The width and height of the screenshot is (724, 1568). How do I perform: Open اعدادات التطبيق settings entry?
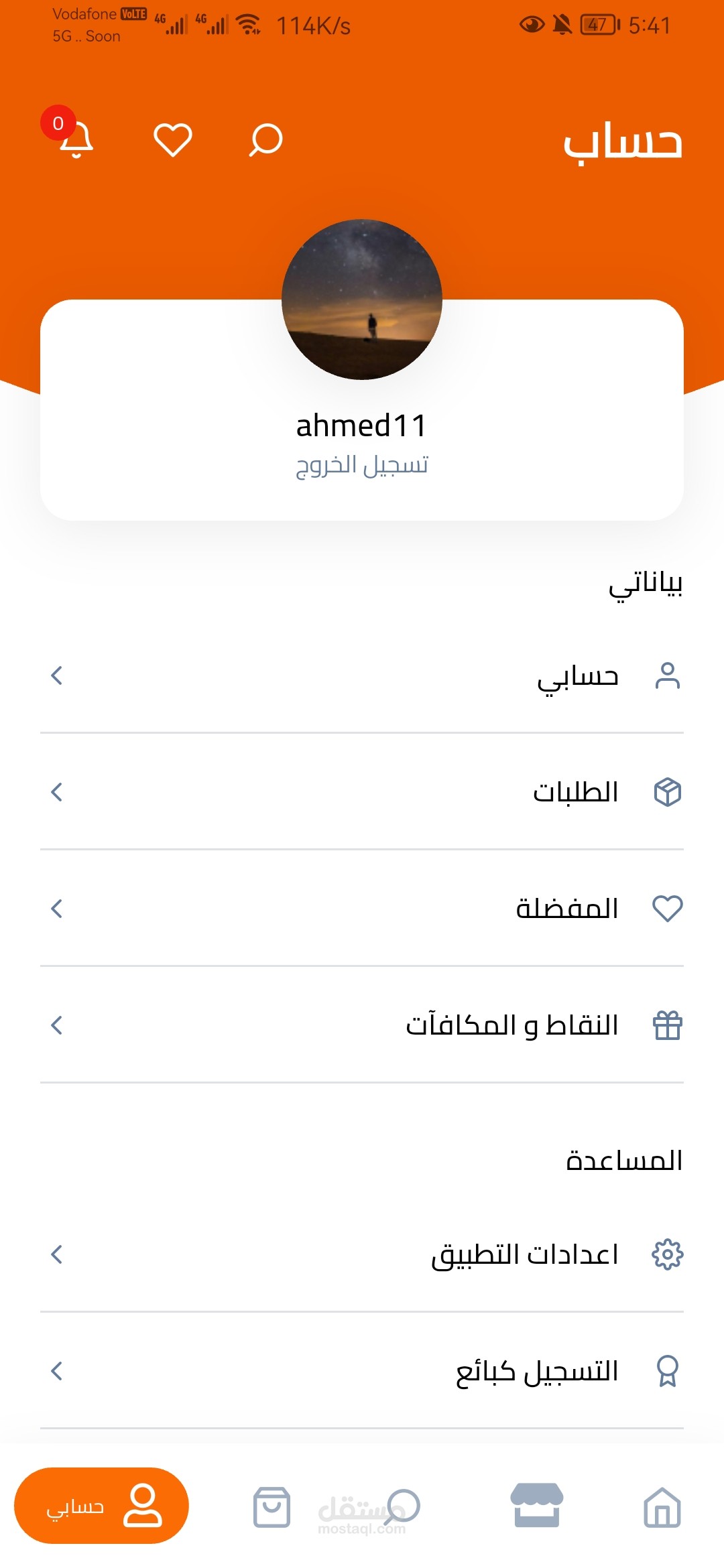pyautogui.click(x=524, y=1254)
